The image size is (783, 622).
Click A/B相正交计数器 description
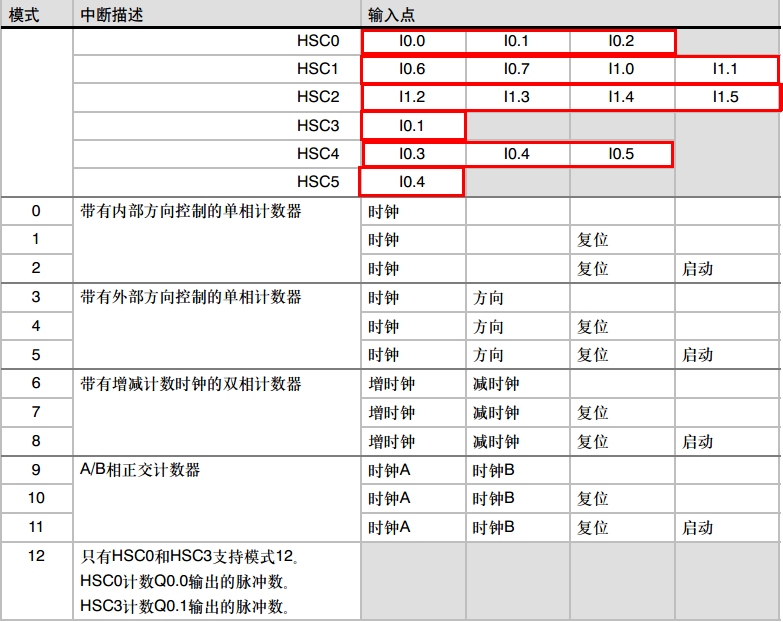click(140, 470)
